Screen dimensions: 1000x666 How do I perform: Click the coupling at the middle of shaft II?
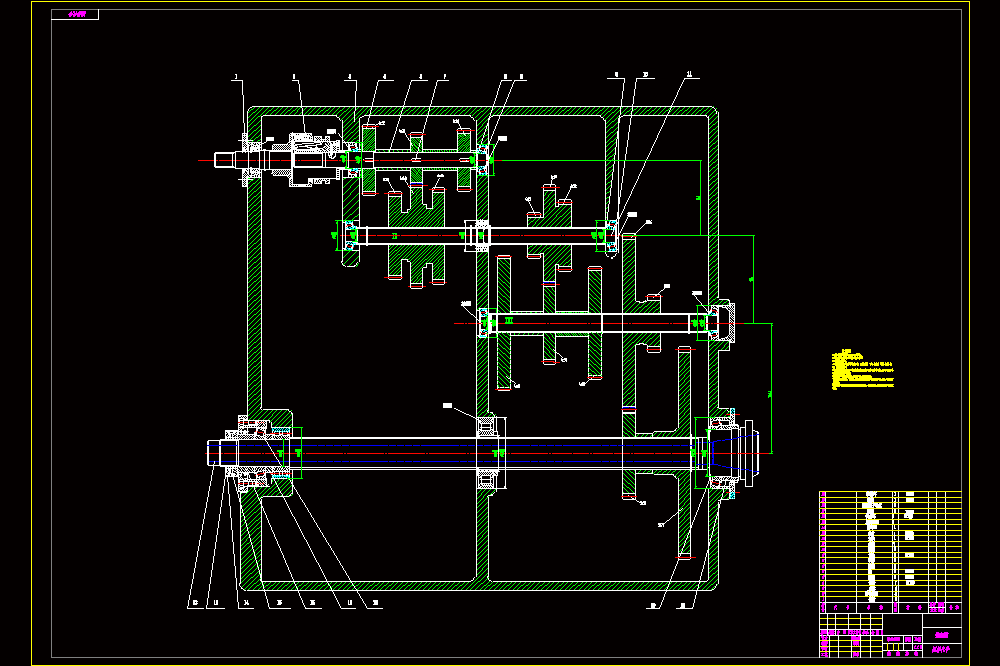click(478, 235)
